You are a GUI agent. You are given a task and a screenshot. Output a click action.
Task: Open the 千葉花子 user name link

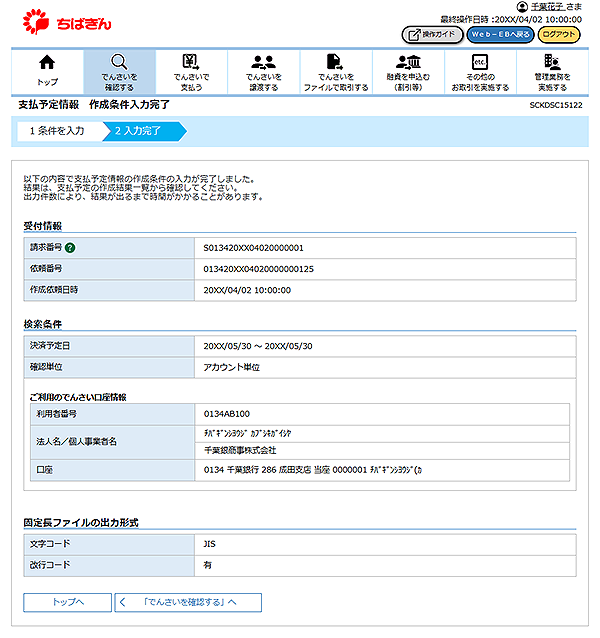click(x=547, y=7)
